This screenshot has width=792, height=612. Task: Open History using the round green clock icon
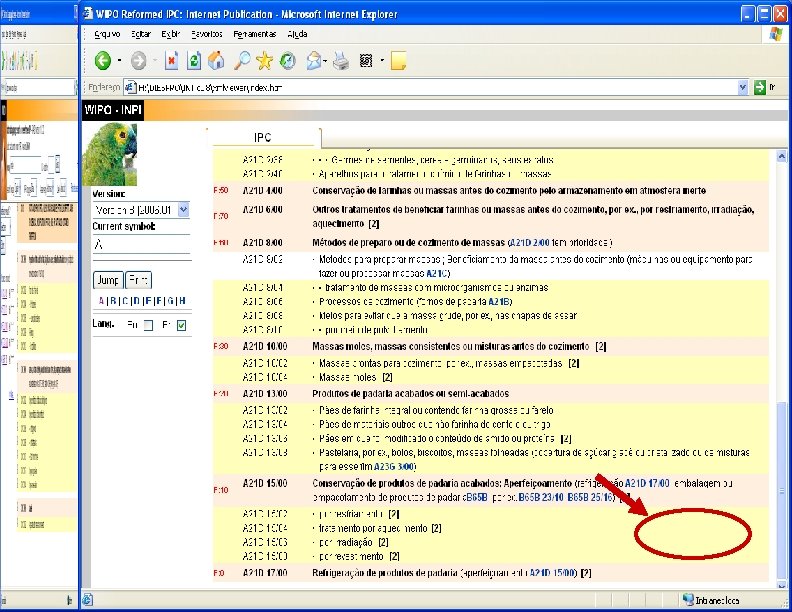click(x=288, y=61)
